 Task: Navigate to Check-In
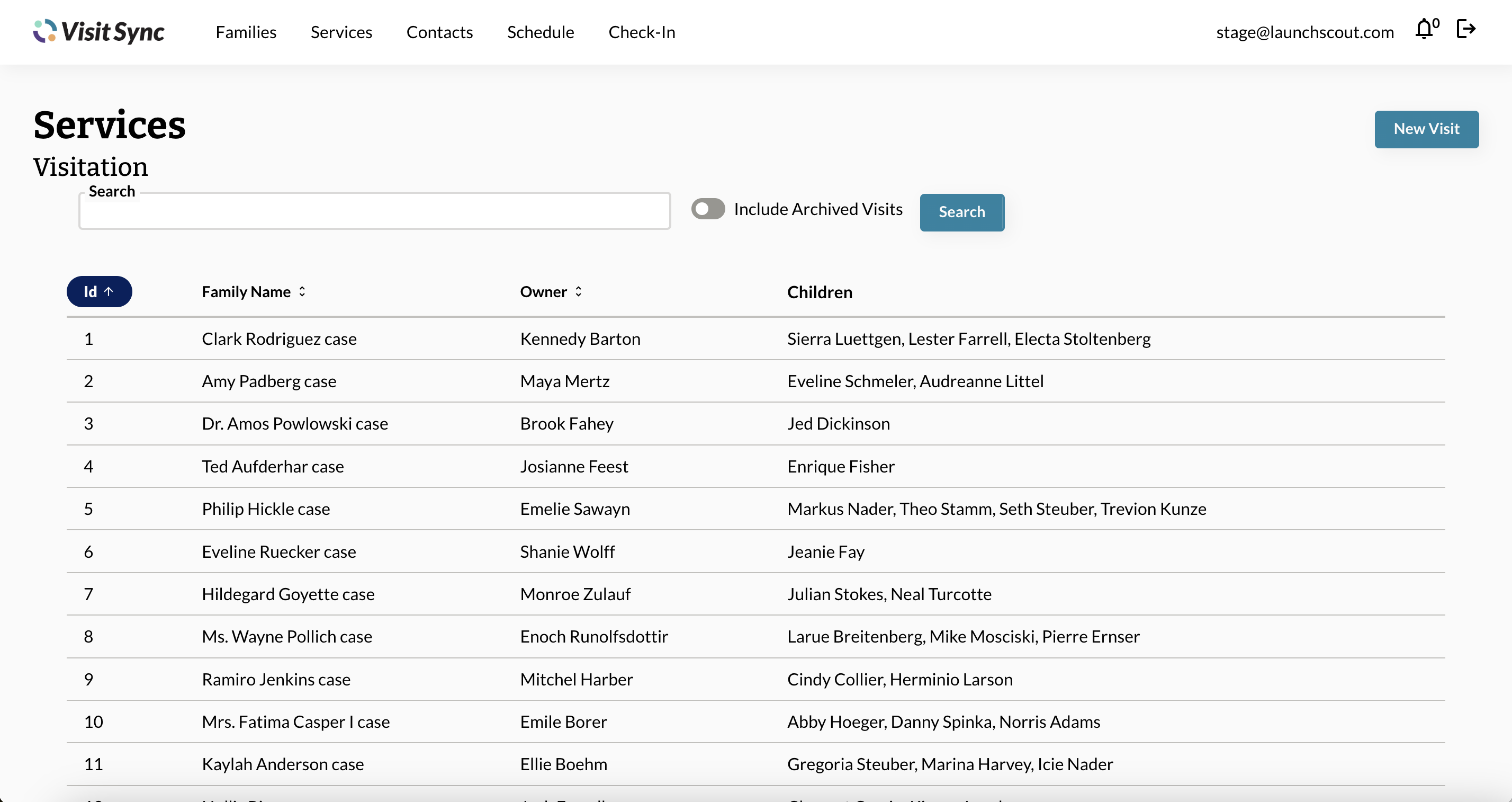click(x=642, y=32)
